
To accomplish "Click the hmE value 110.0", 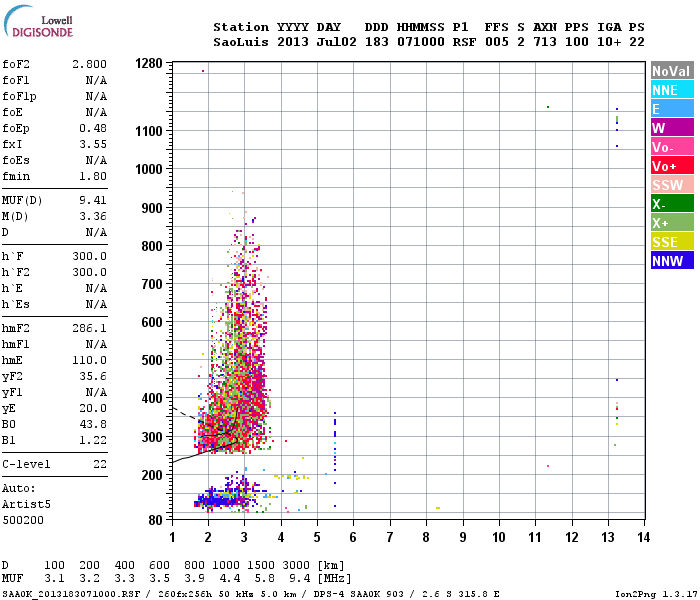I will (89, 360).
